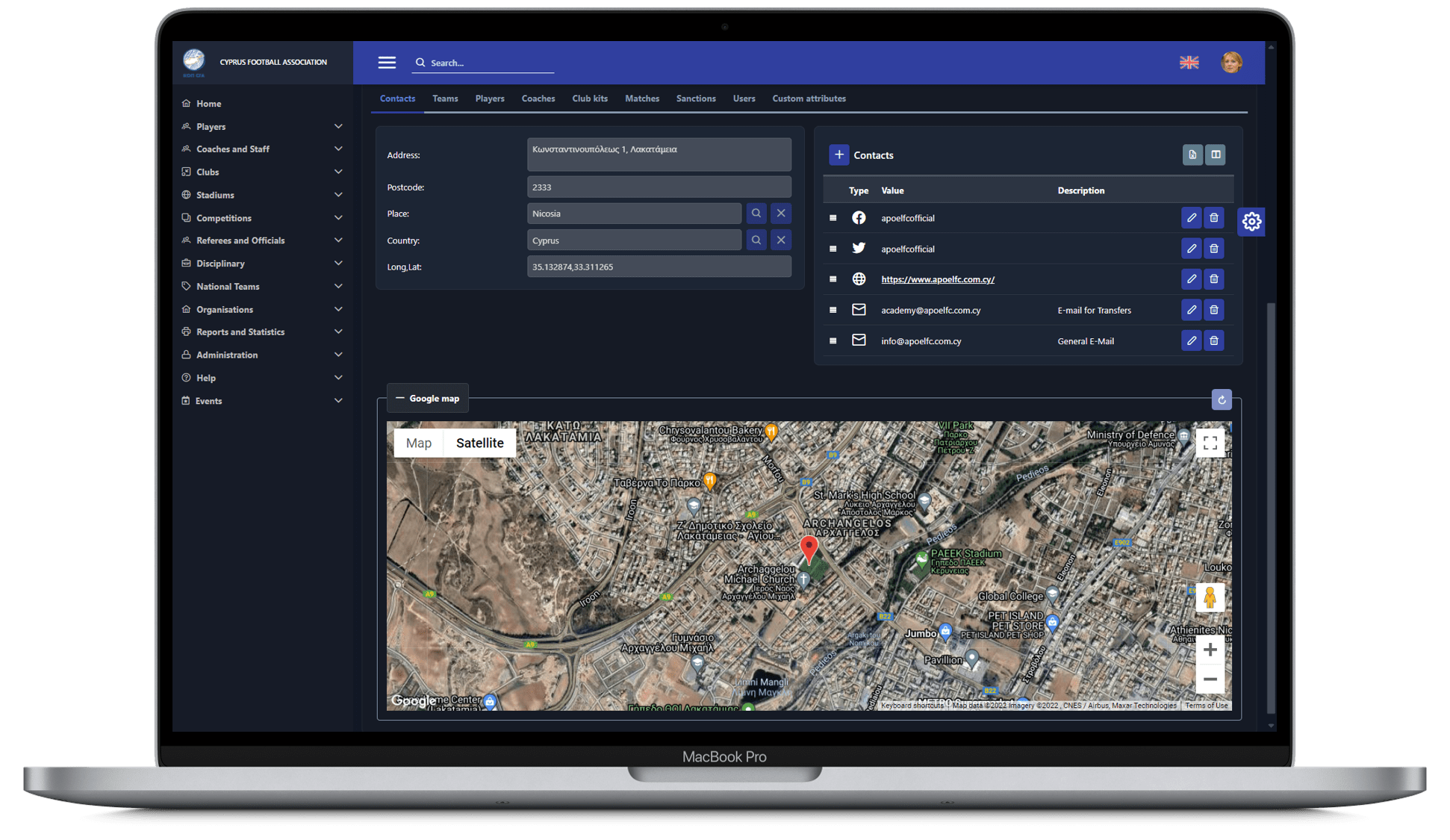Collapse the Google map panel
This screenshot has width=1450, height=840.
[400, 398]
